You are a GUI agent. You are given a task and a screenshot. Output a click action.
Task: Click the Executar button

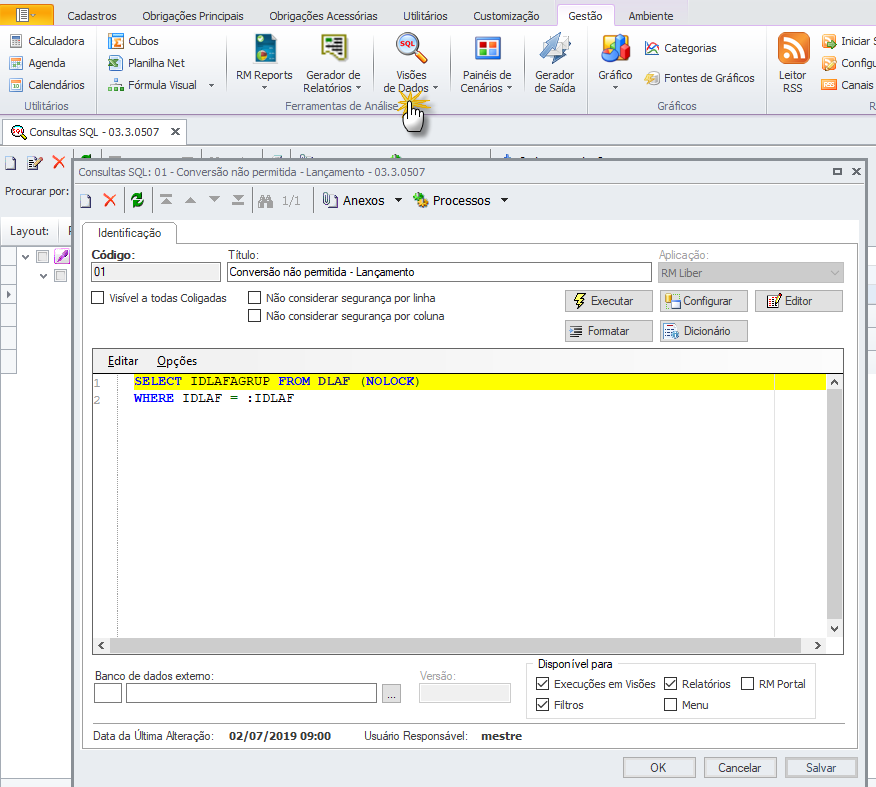(608, 301)
